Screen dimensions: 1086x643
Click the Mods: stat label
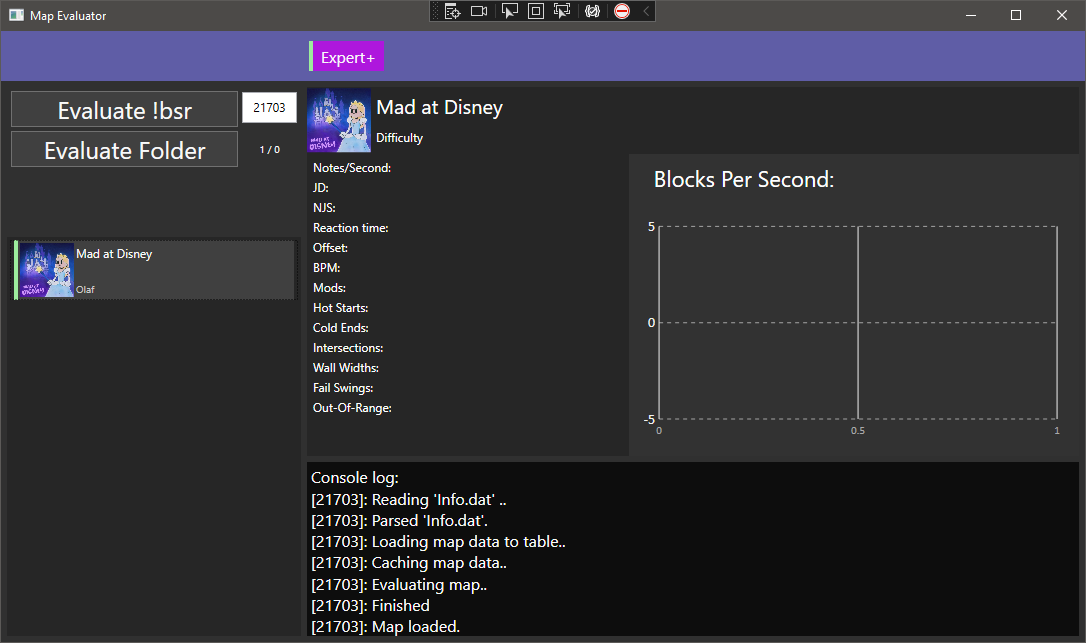coord(329,288)
